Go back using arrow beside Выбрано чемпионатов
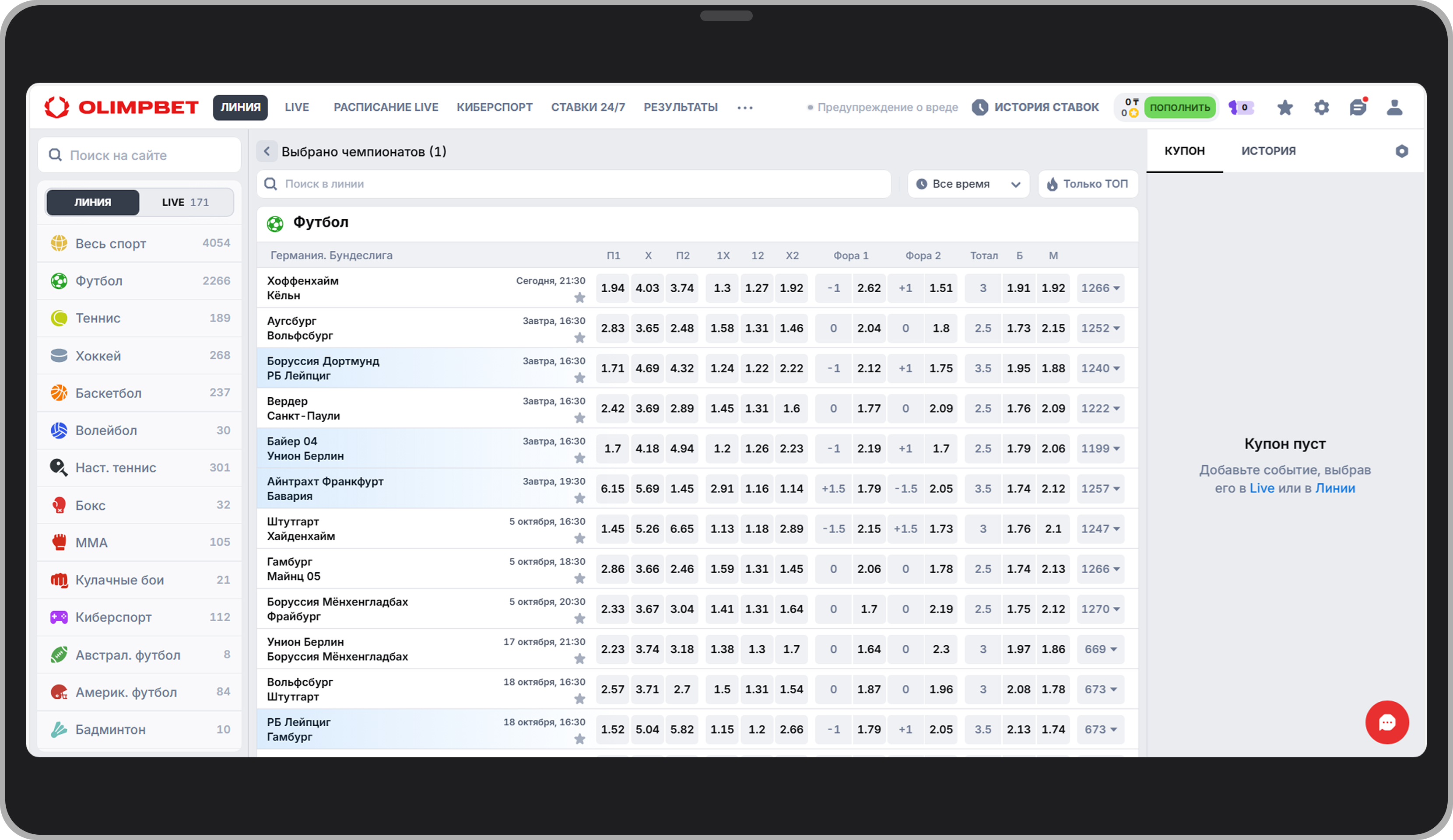 tap(267, 152)
